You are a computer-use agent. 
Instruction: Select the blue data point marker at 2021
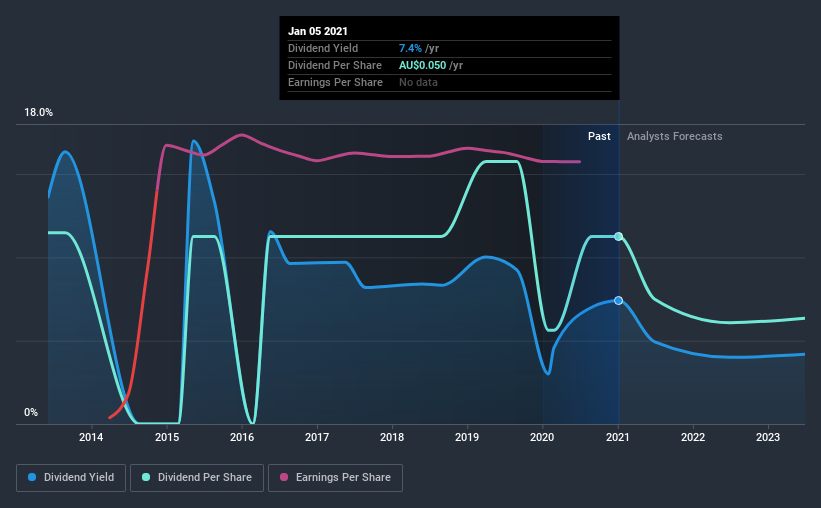(x=618, y=301)
